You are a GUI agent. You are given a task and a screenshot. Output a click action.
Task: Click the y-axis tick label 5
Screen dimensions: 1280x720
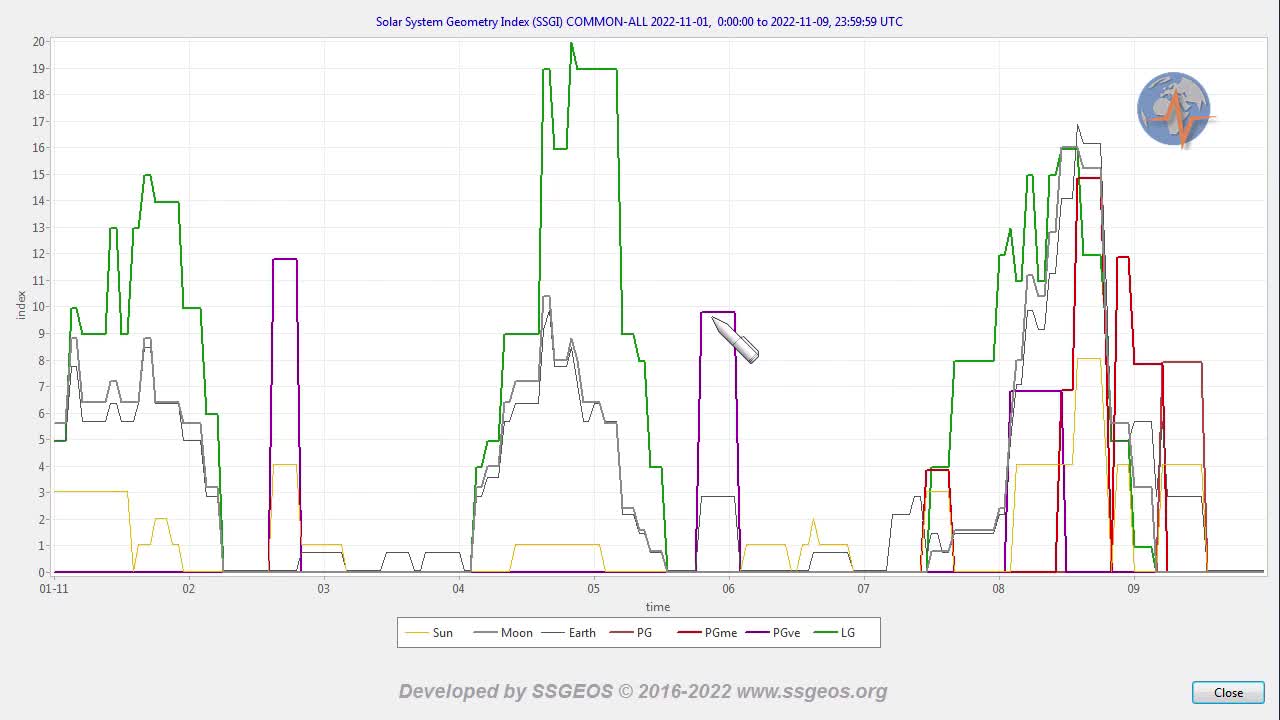(x=42, y=440)
